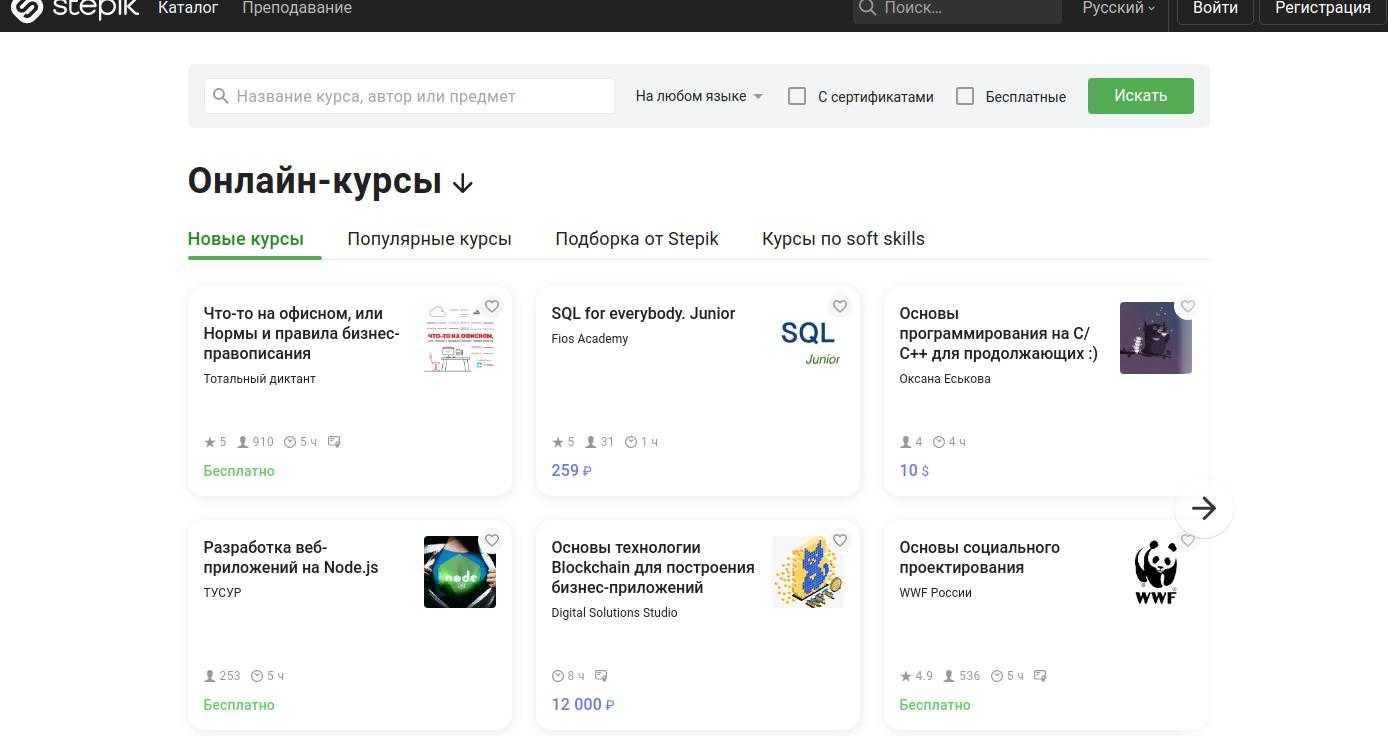Viewport: 1388px width, 736px height.
Task: Click the right arrow to see more courses
Action: pyautogui.click(x=1204, y=508)
